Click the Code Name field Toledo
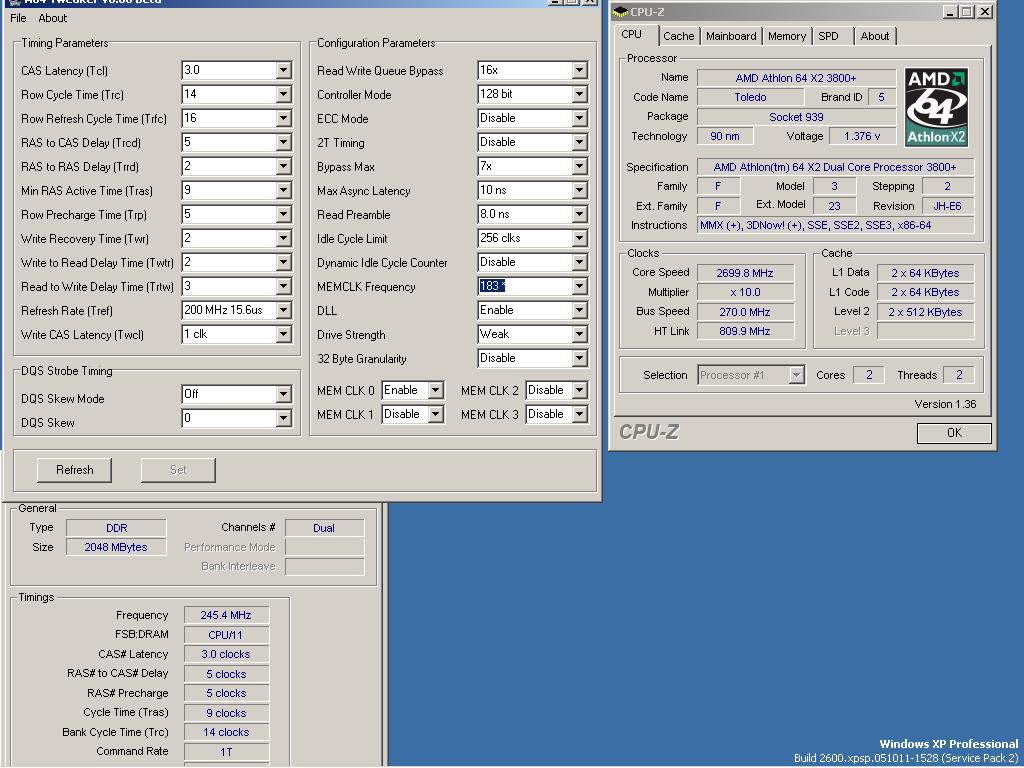The image size is (1024, 768). (x=750, y=97)
